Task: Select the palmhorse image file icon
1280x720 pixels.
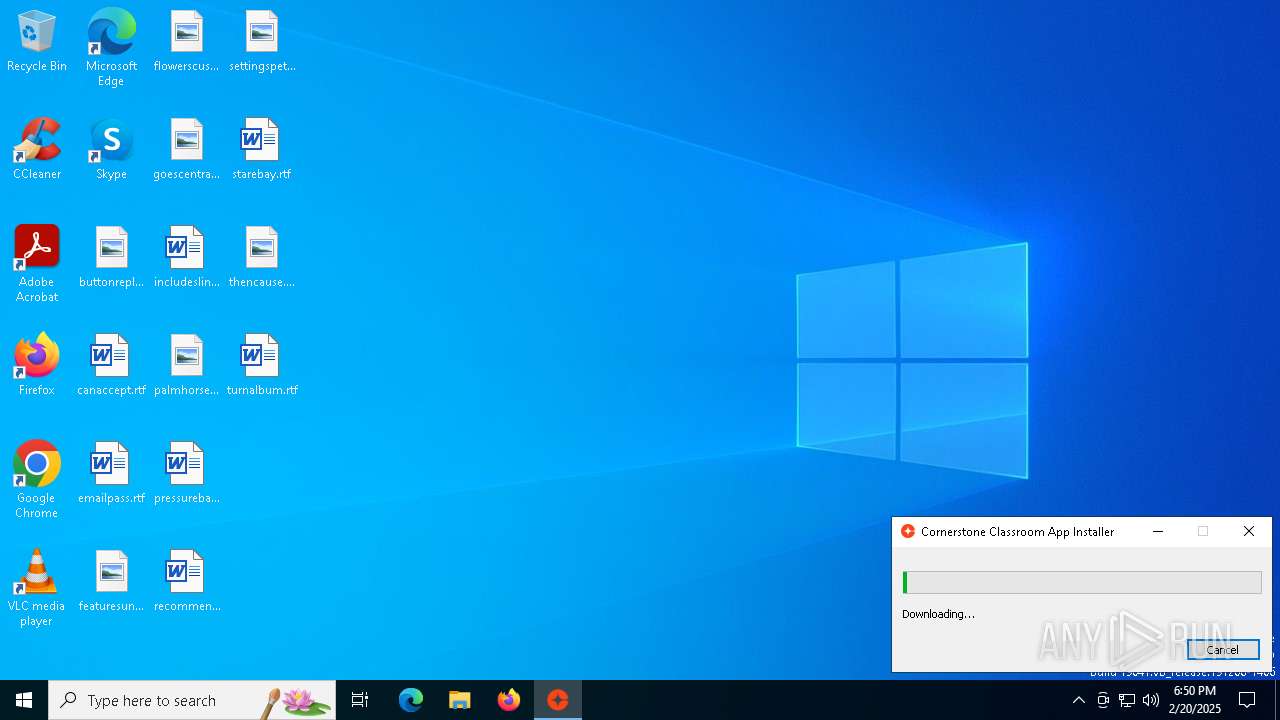Action: point(186,366)
